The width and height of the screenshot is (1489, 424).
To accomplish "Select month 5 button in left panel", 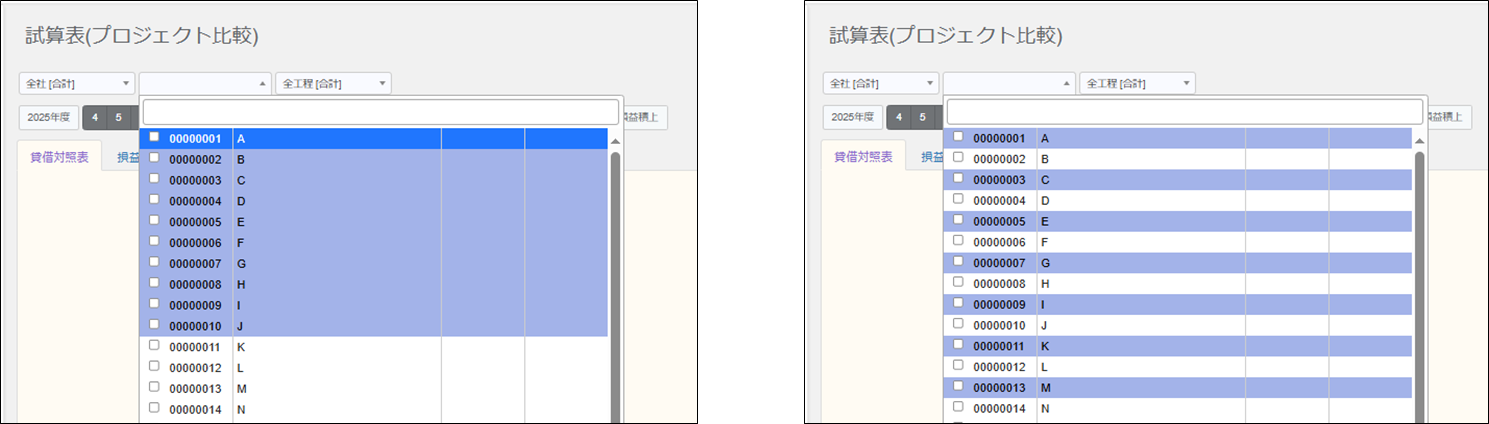I will point(118,117).
